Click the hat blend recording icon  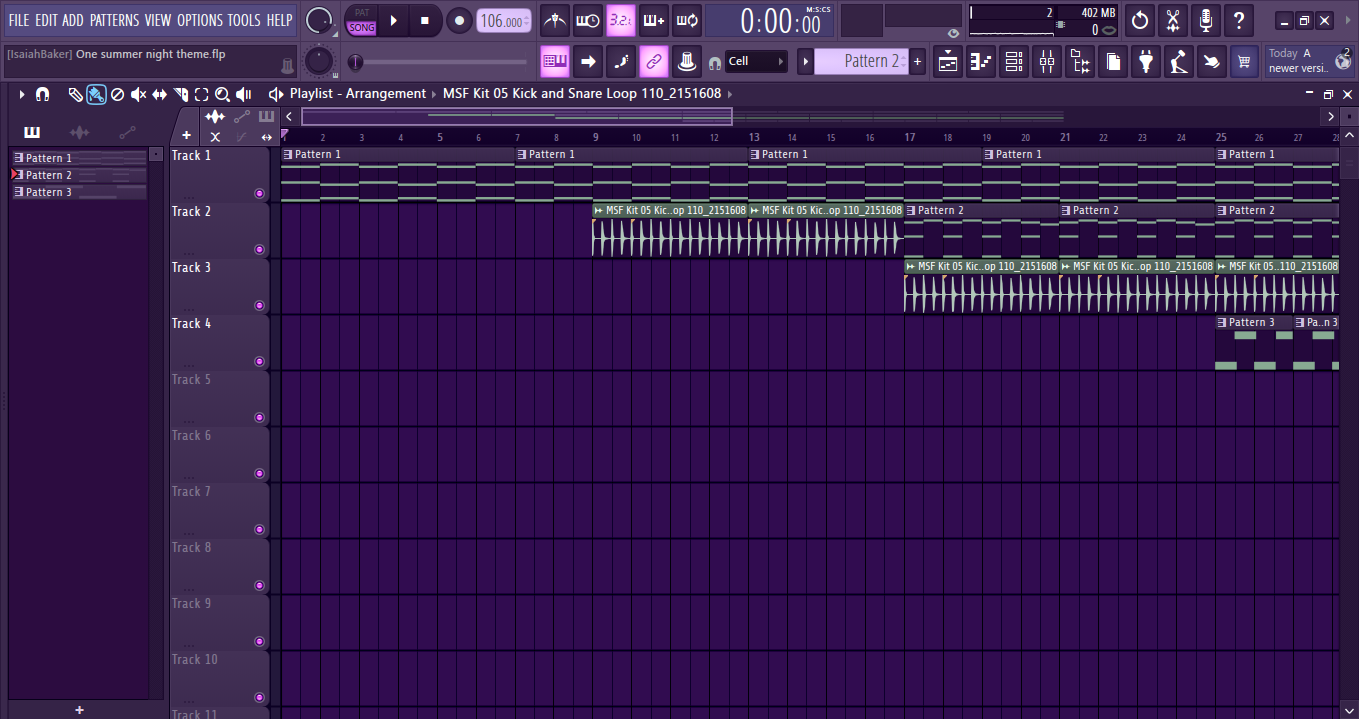[686, 62]
